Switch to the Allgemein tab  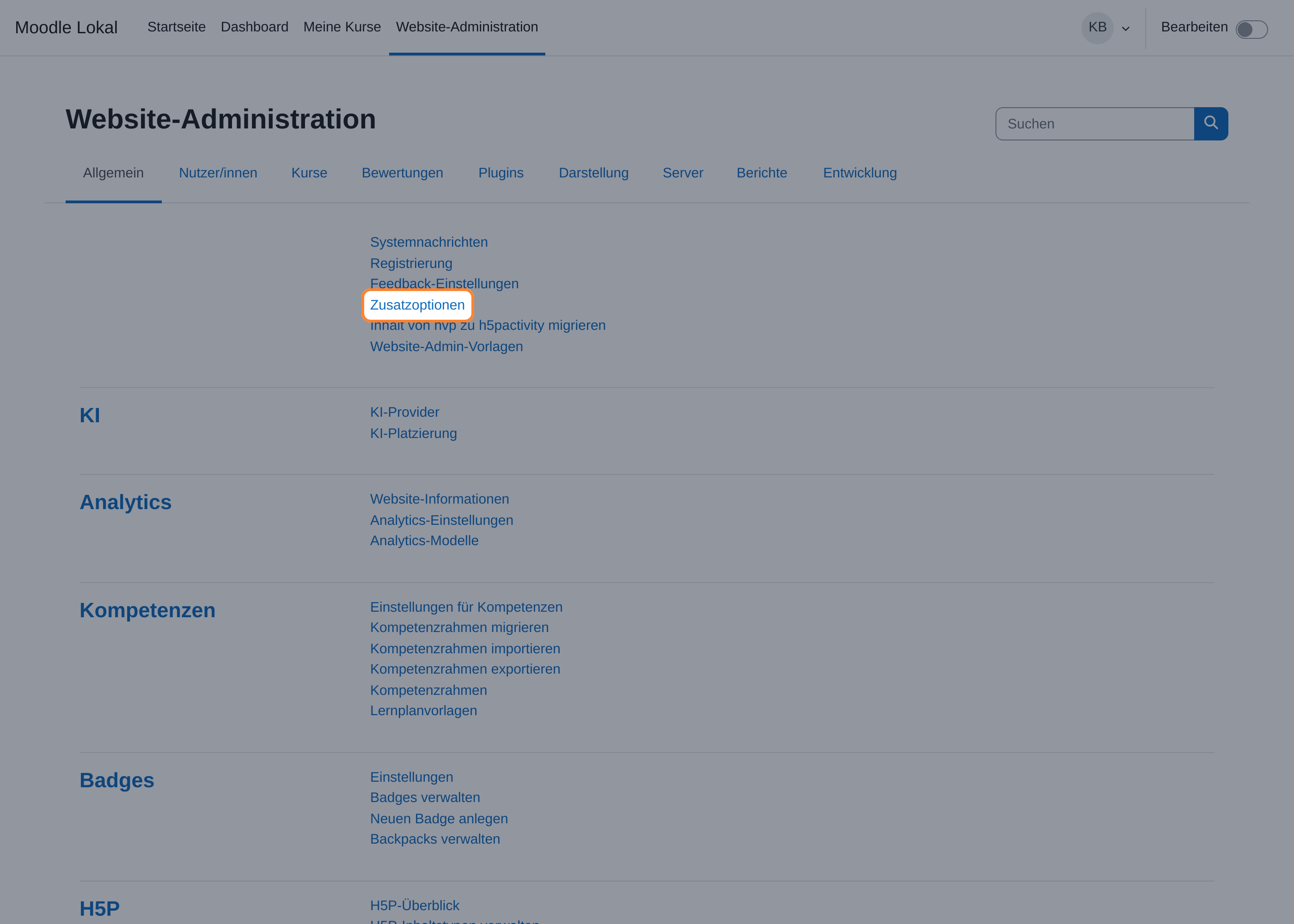pos(113,173)
